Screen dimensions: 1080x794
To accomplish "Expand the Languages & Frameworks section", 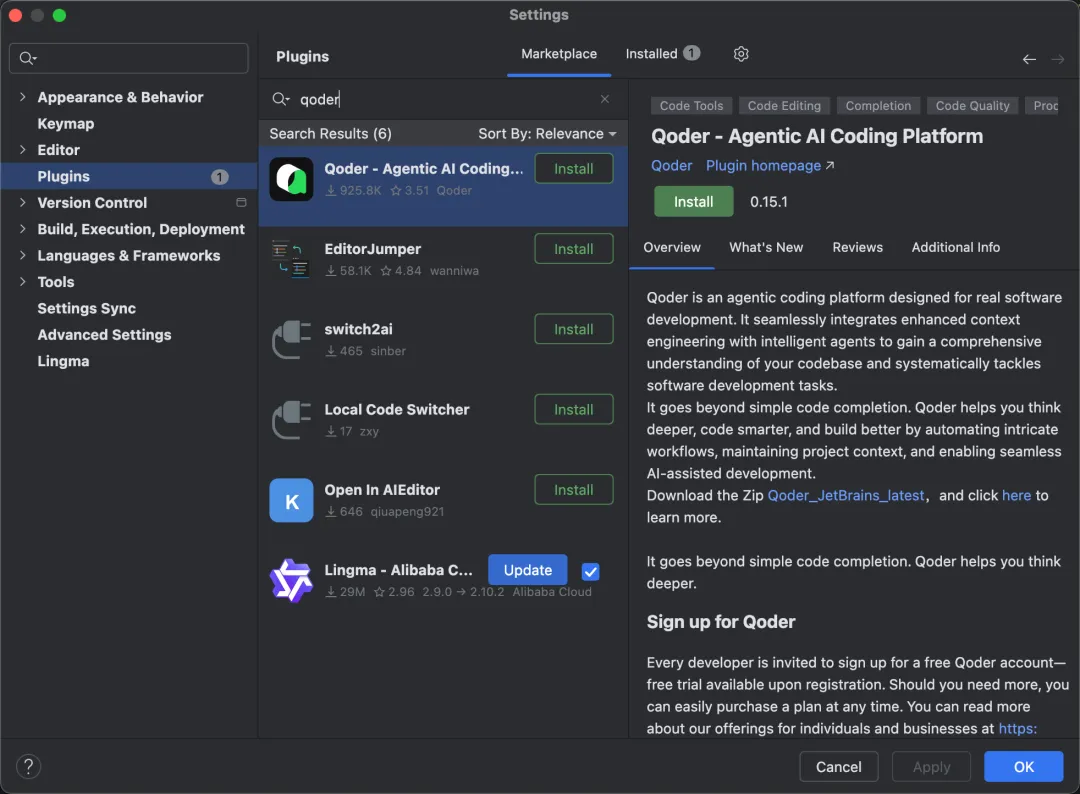I will (x=23, y=256).
